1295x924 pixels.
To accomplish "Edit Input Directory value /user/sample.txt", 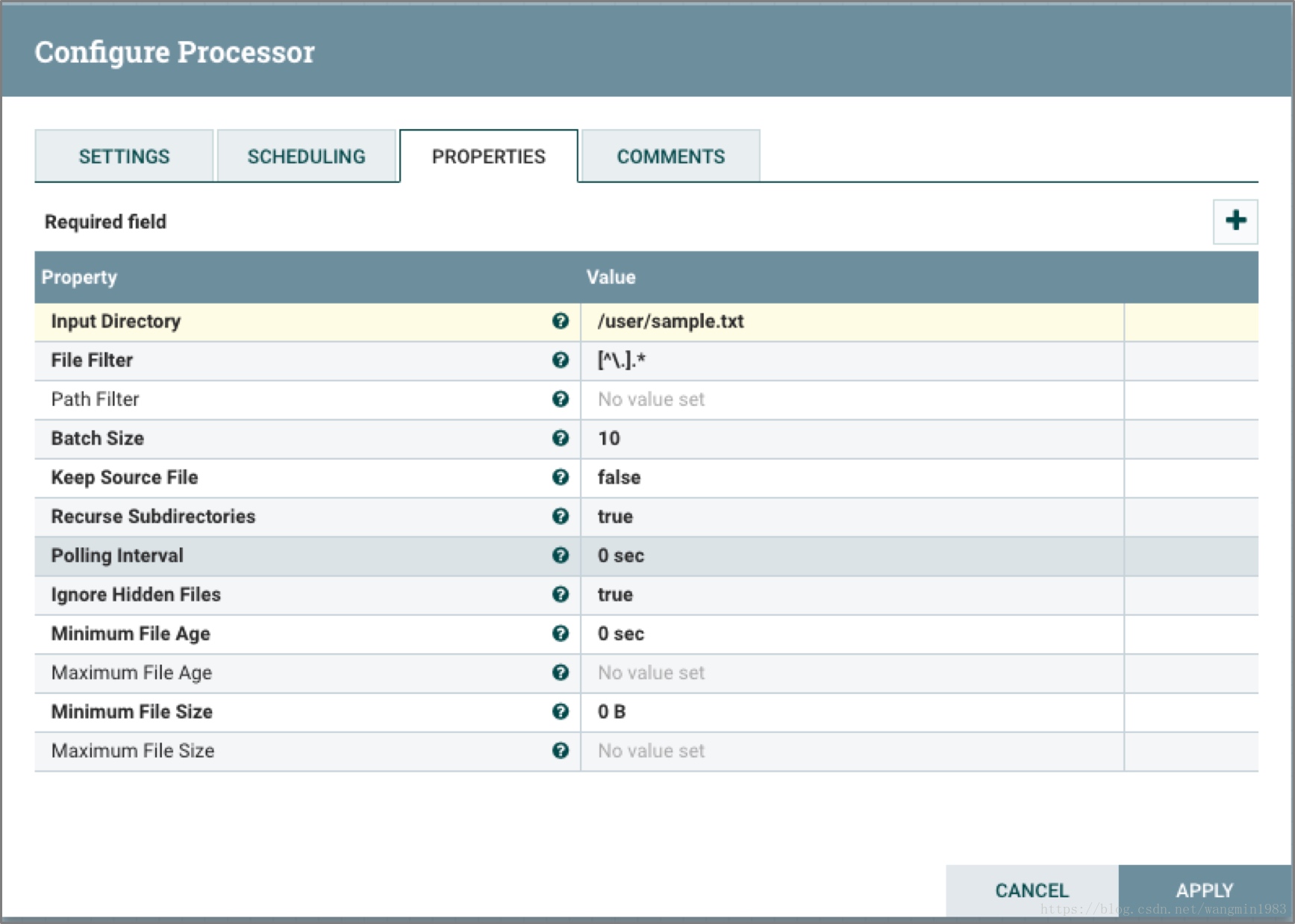I will 852,322.
